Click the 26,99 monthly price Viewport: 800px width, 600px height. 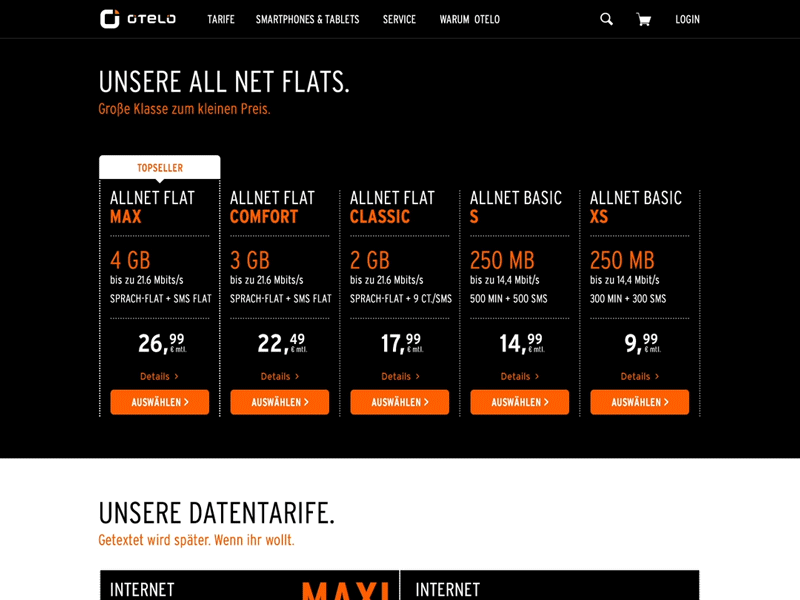(x=162, y=343)
